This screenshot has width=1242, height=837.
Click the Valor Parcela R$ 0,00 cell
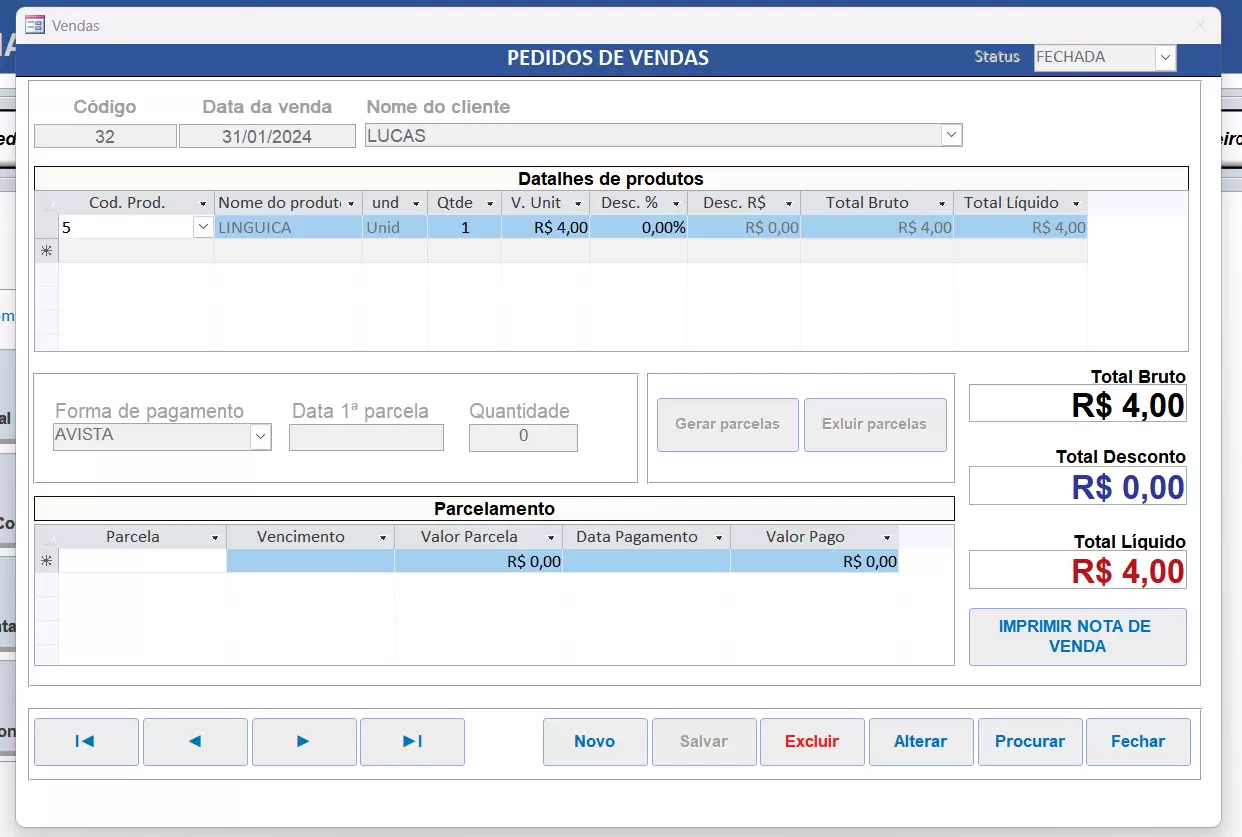point(479,562)
